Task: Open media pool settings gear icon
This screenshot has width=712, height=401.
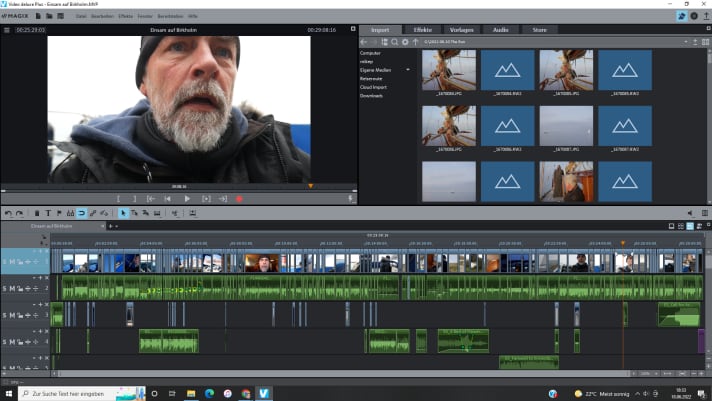Action: pos(405,42)
